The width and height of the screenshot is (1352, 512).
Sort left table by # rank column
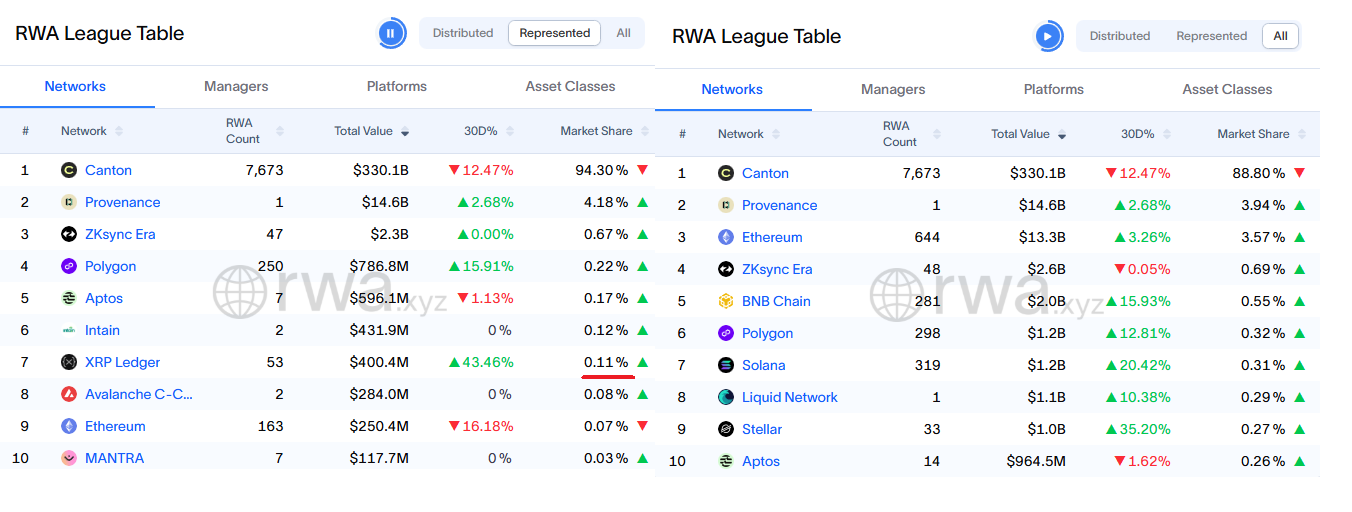tap(25, 131)
